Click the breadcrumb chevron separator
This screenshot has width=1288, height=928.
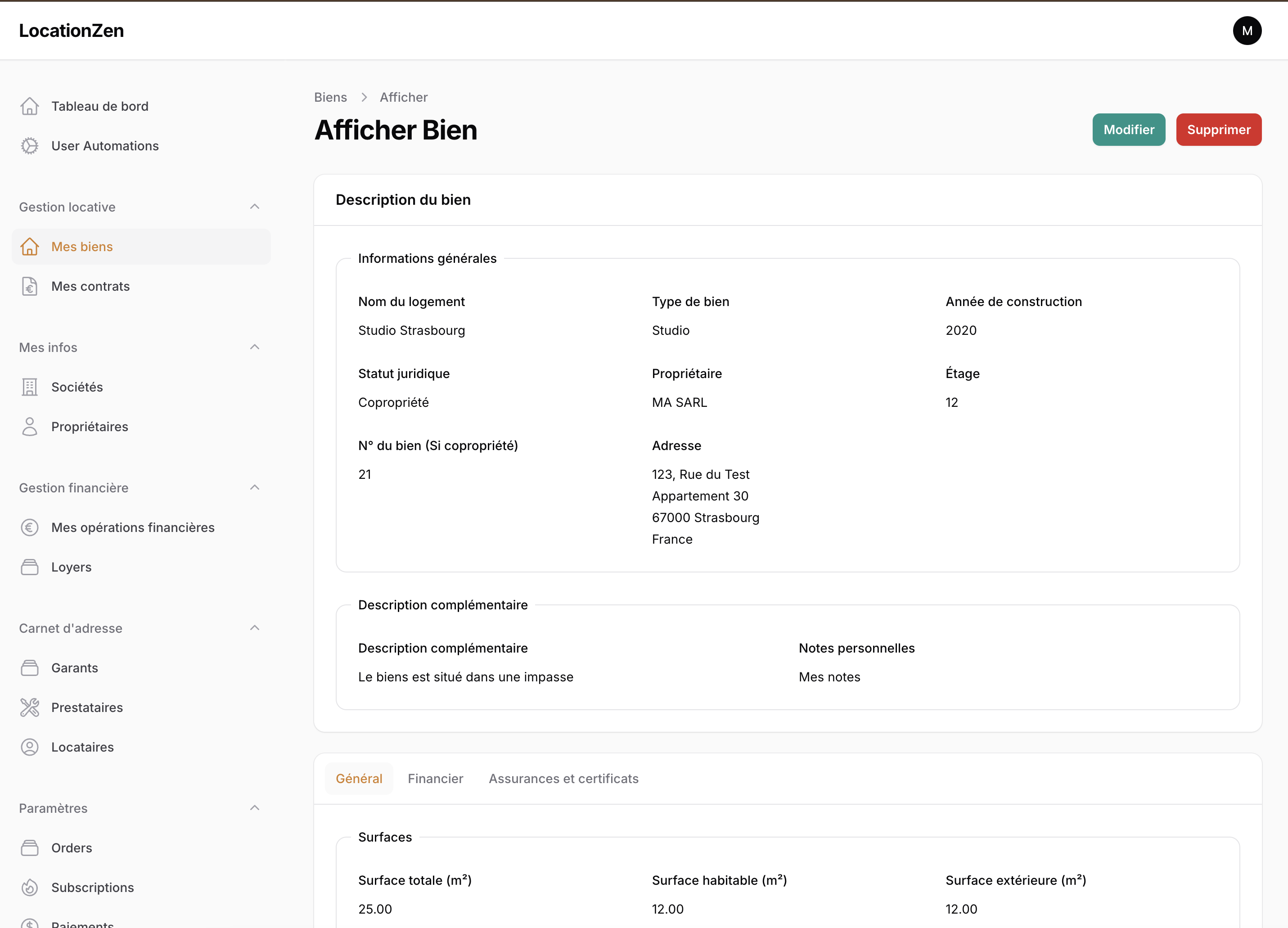[x=364, y=98]
